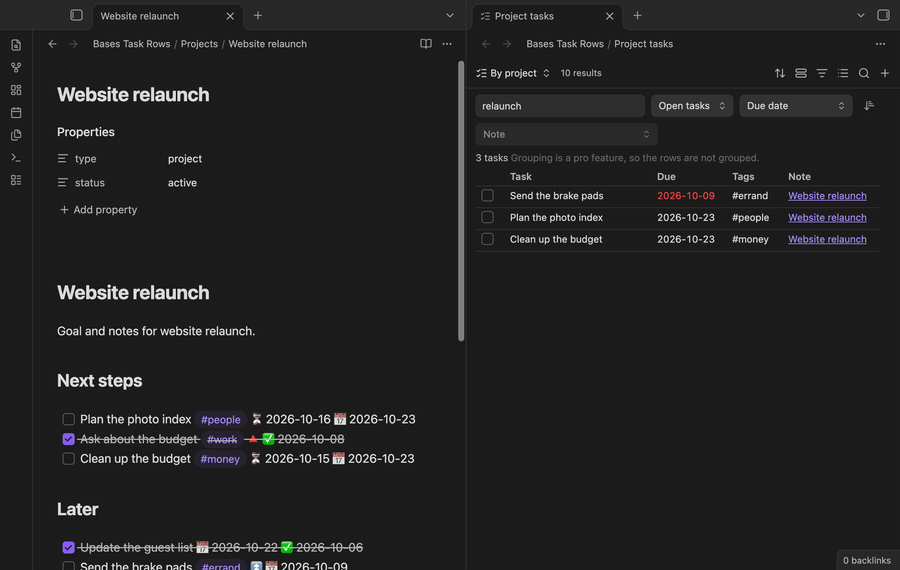Open daily note calendar icon

[16, 113]
